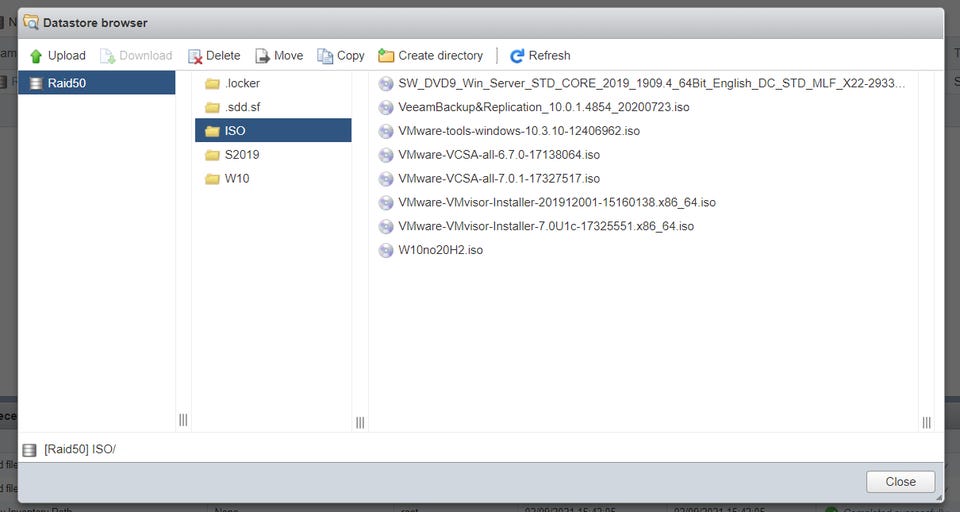Image resolution: width=960 pixels, height=512 pixels.
Task: Click column splitter handle beside Raid50 pane
Action: tap(183, 420)
